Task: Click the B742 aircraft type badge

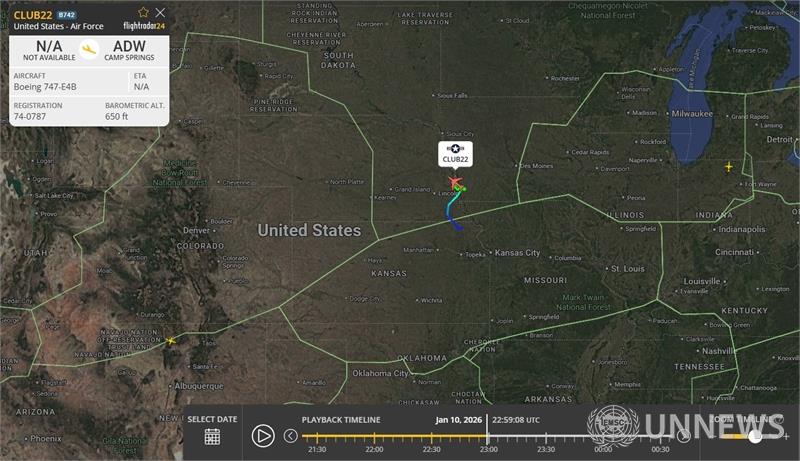Action: [x=66, y=15]
